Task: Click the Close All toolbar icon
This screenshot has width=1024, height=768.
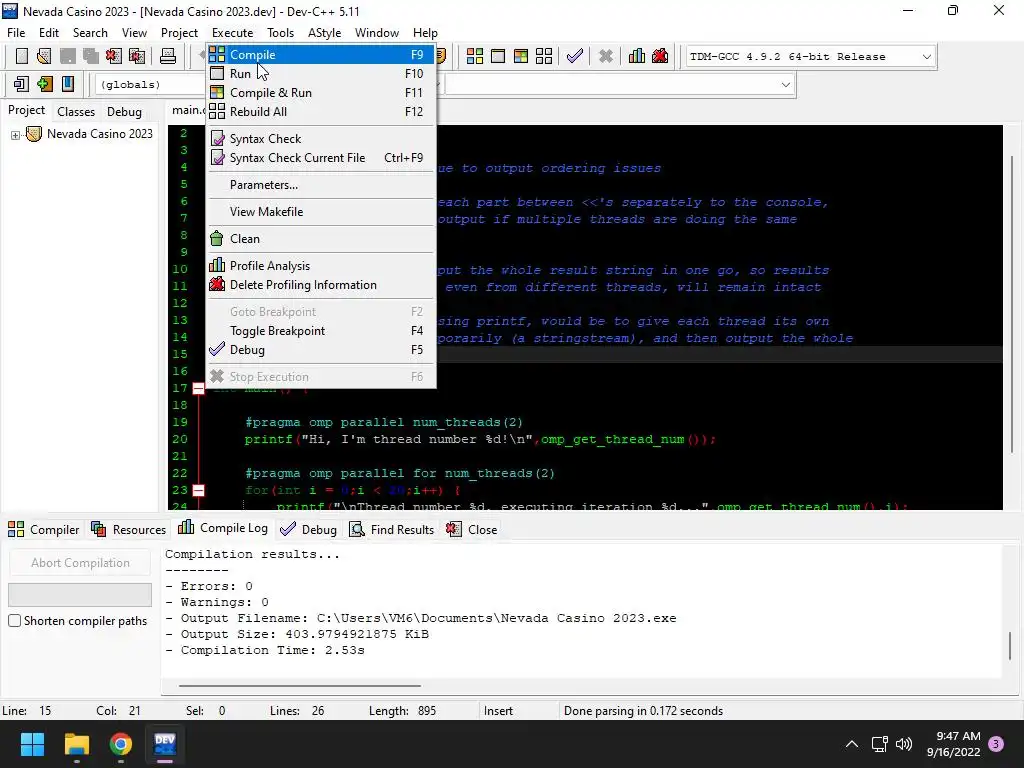Action: [137, 56]
